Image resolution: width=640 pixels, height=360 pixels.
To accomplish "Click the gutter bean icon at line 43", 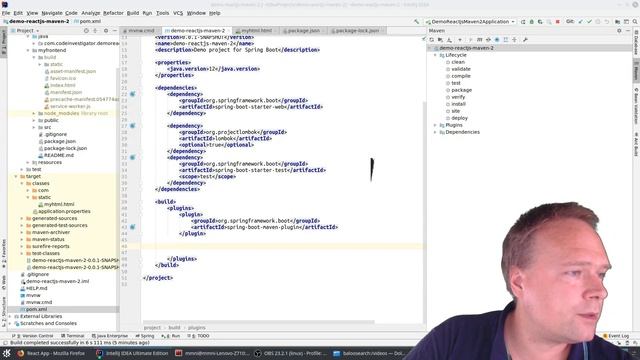I will coord(133,227).
